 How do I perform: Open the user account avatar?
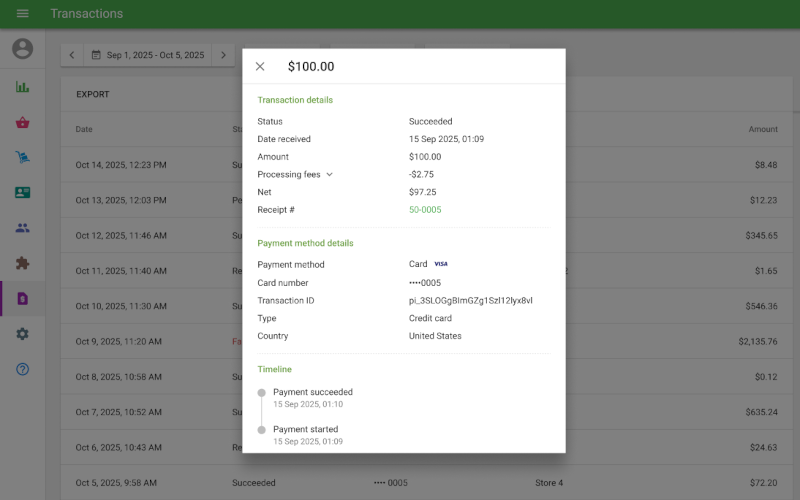pyautogui.click(x=22, y=49)
